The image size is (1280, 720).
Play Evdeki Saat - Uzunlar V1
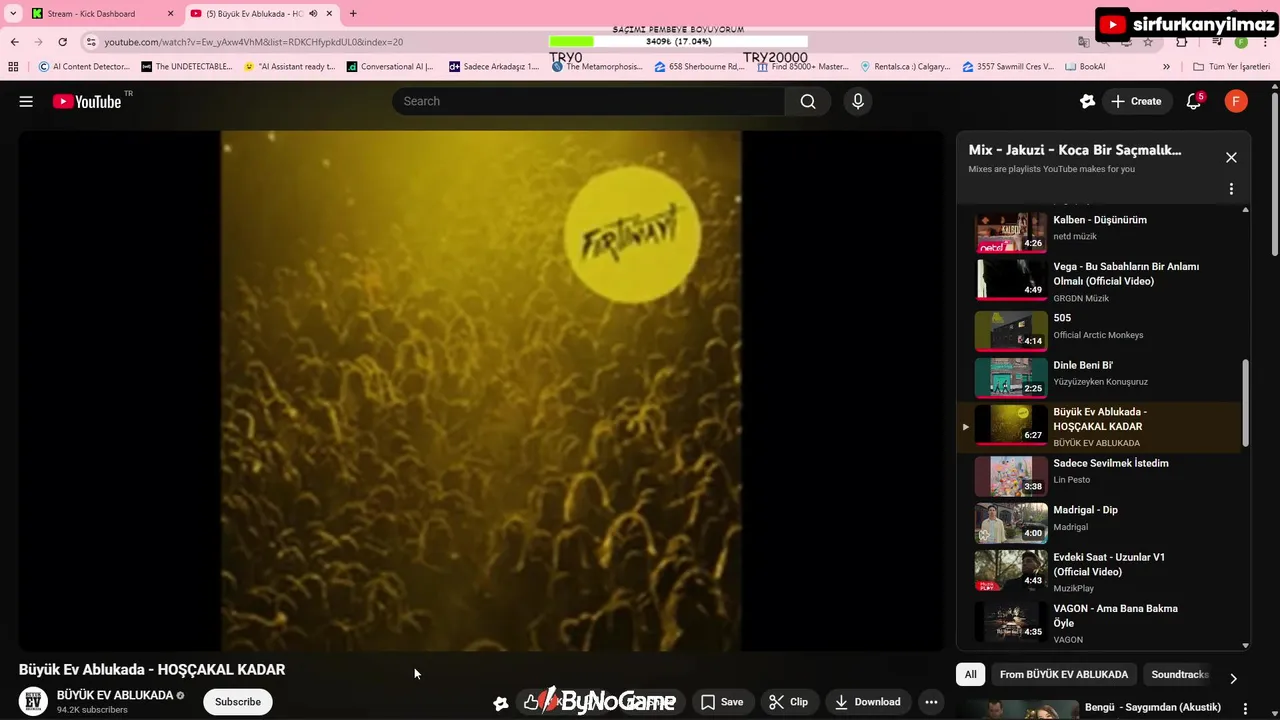[x=1100, y=571]
